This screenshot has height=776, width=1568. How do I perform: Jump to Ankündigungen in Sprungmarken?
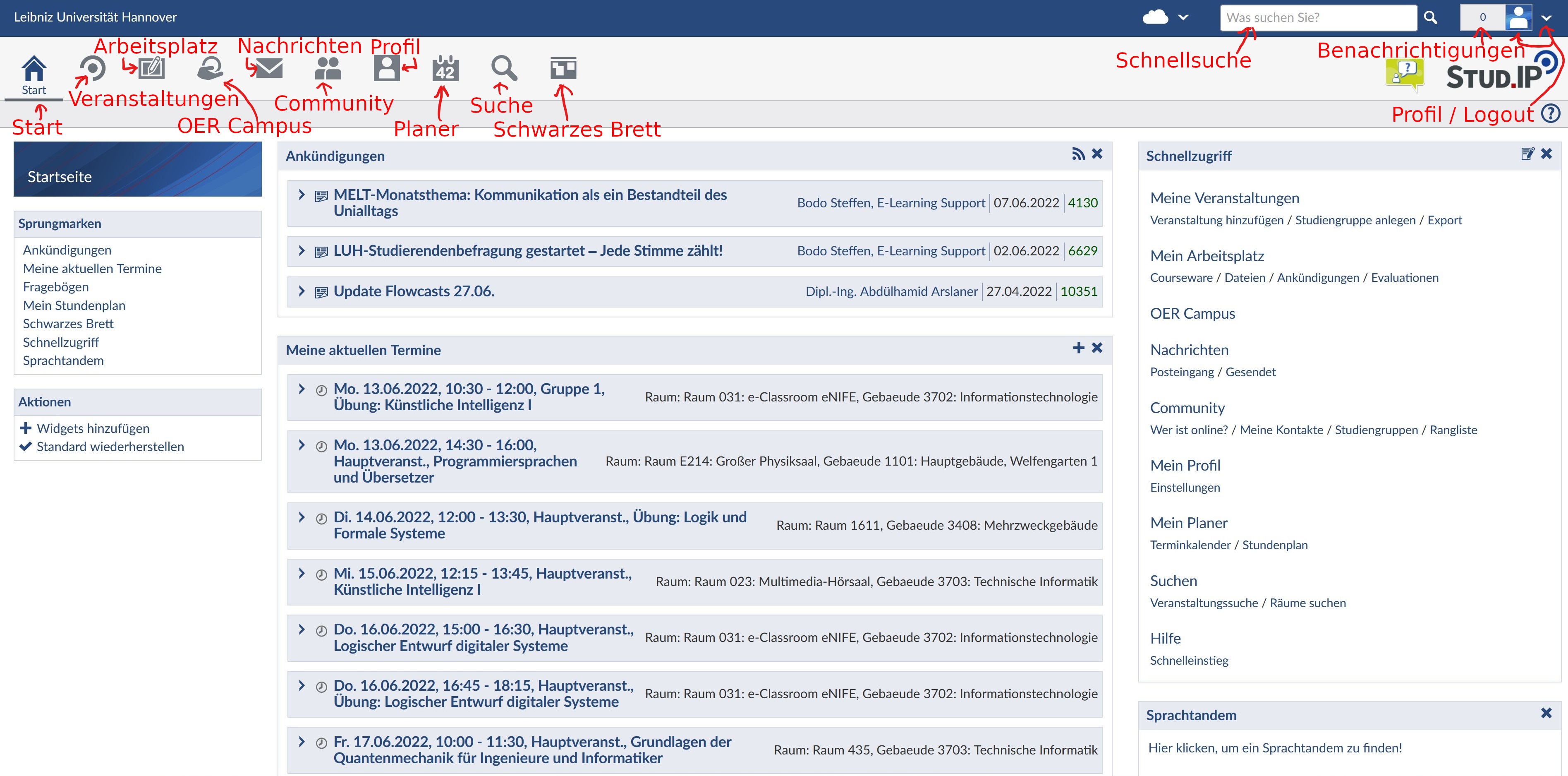point(67,250)
